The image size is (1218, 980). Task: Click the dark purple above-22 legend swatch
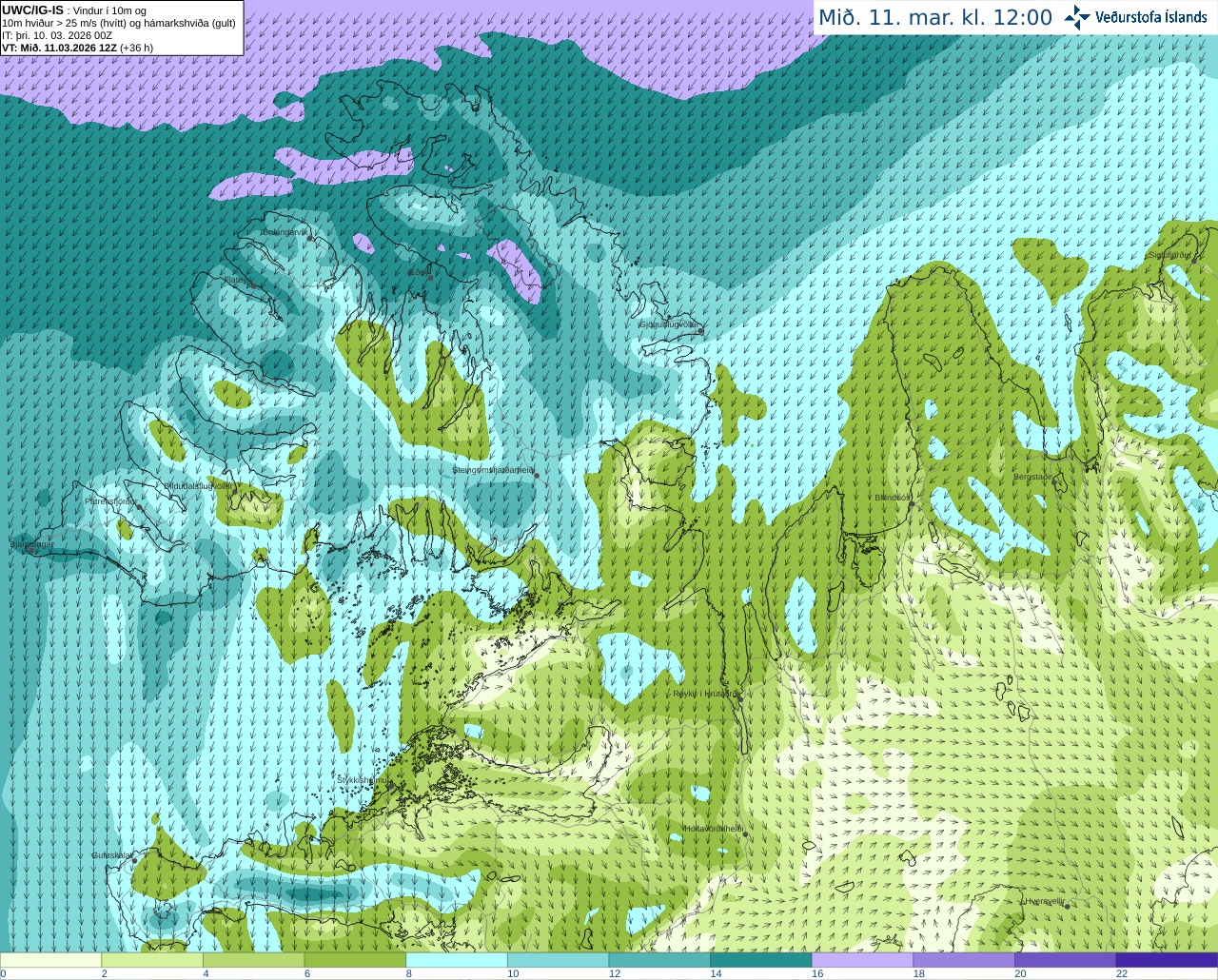click(1167, 960)
